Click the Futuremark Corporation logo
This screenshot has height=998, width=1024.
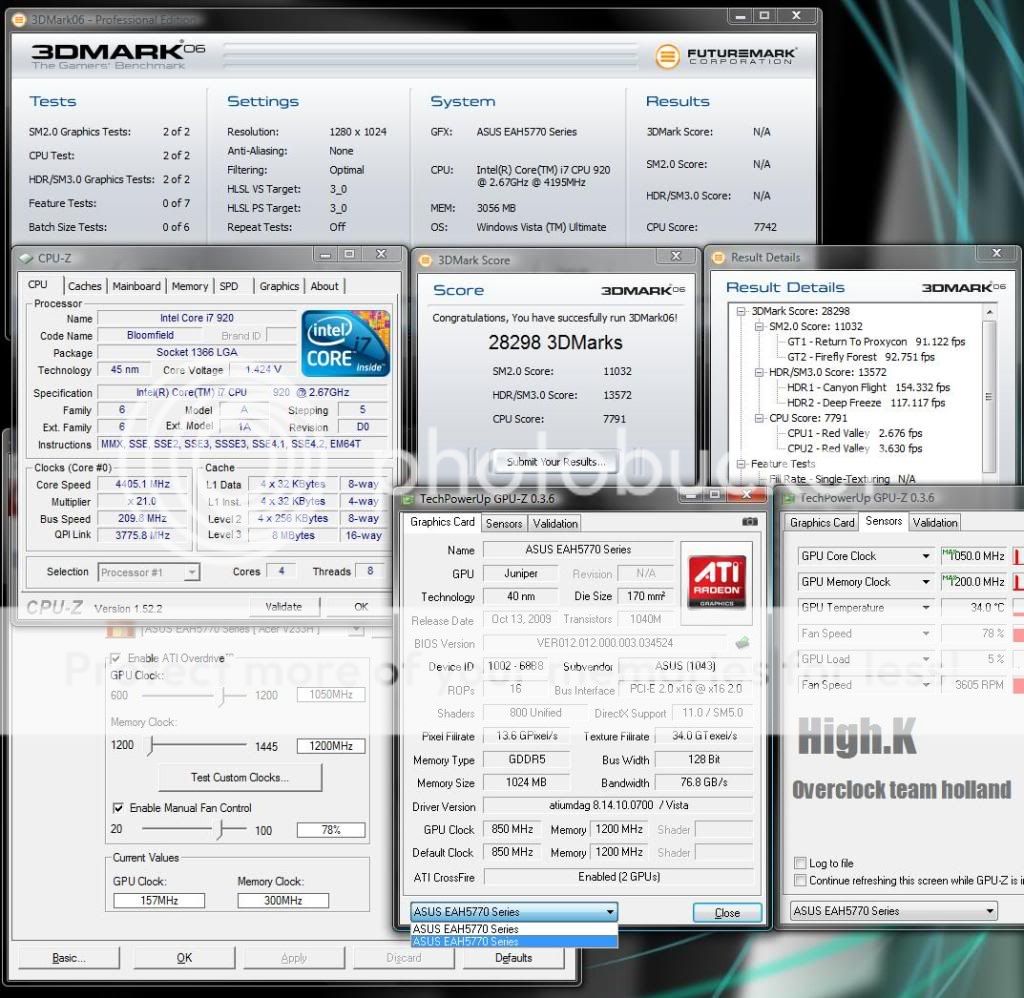[726, 56]
